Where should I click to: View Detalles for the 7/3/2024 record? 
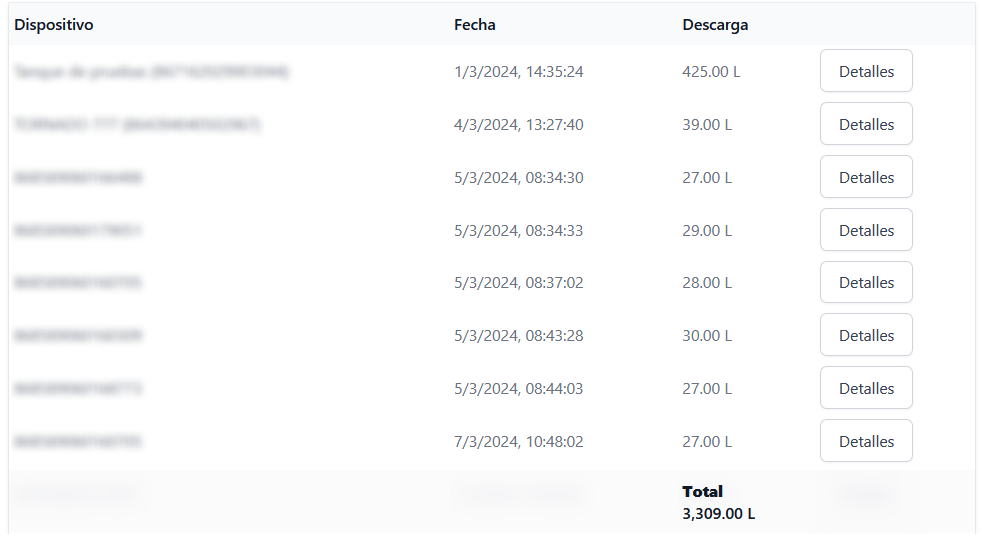tap(866, 442)
